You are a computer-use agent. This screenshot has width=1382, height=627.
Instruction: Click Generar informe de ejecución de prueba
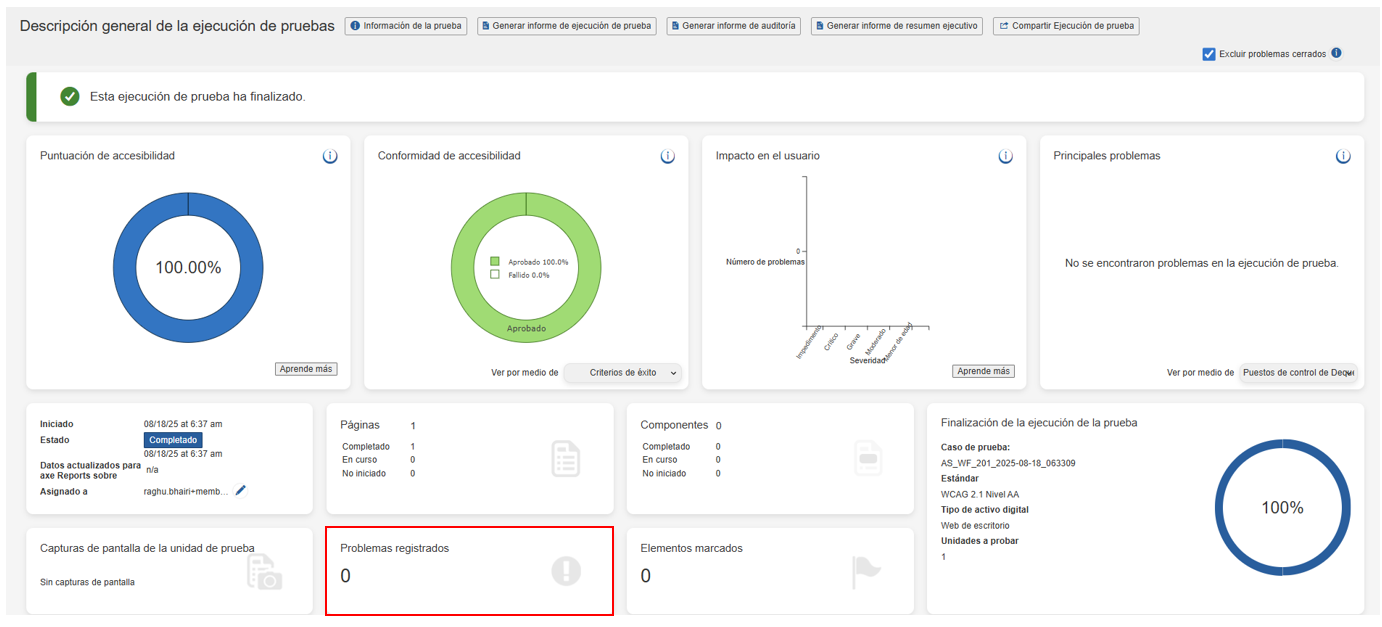click(x=565, y=26)
